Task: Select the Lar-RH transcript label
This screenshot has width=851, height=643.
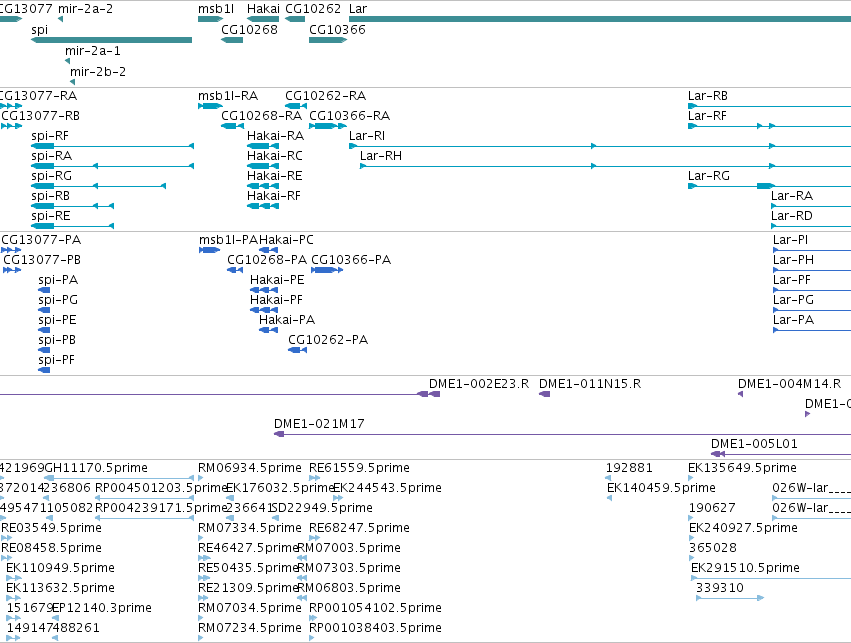Action: pos(381,156)
